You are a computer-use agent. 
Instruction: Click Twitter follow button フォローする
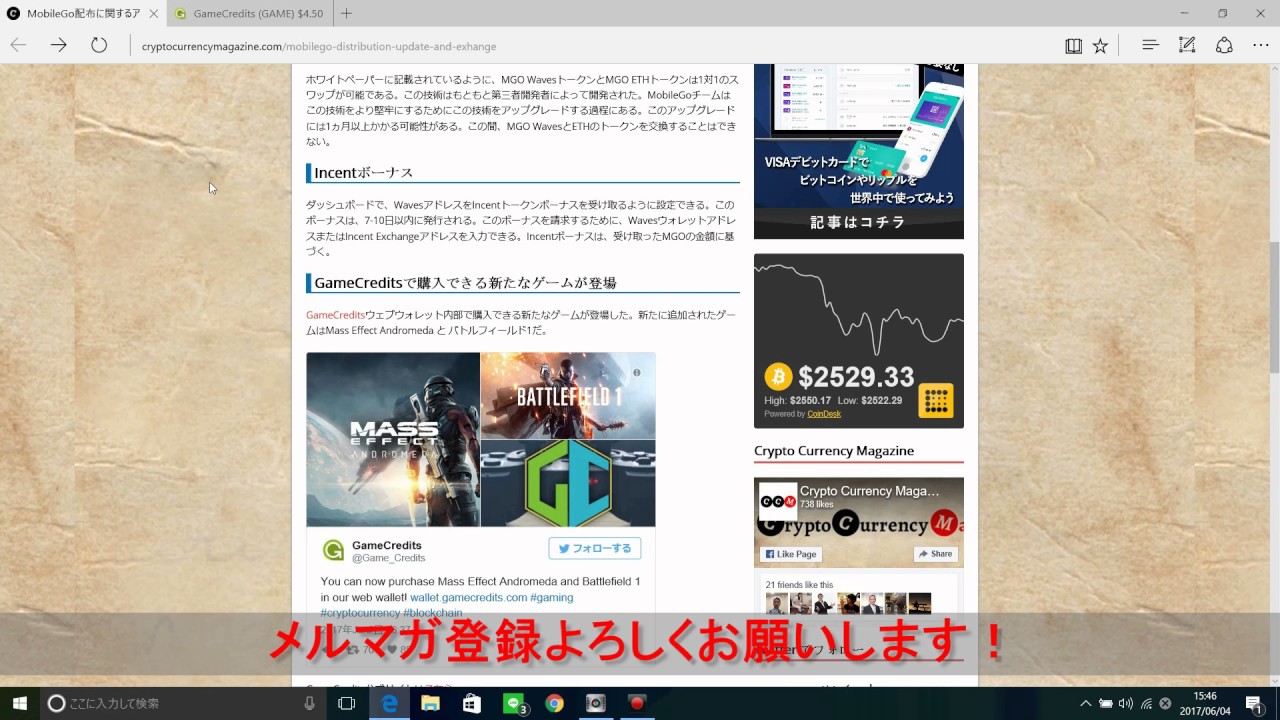(595, 548)
